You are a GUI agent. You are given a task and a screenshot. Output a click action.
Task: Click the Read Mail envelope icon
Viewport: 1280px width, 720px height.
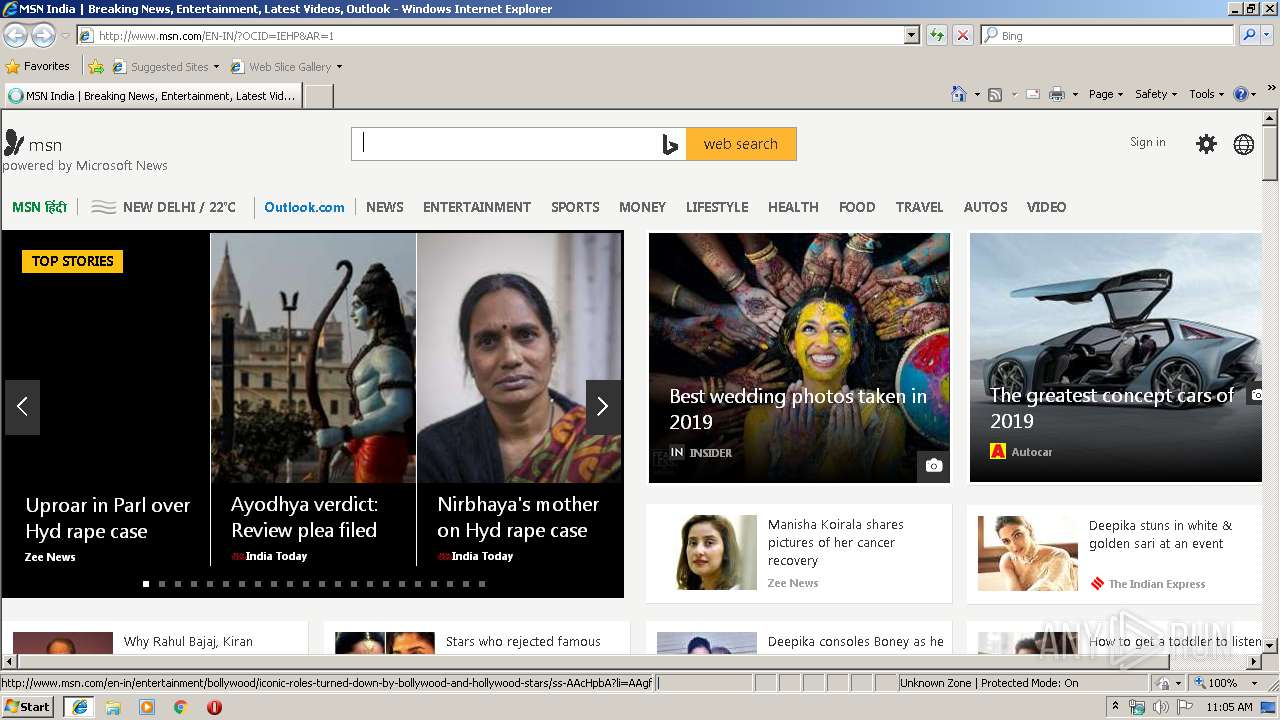click(1032, 94)
